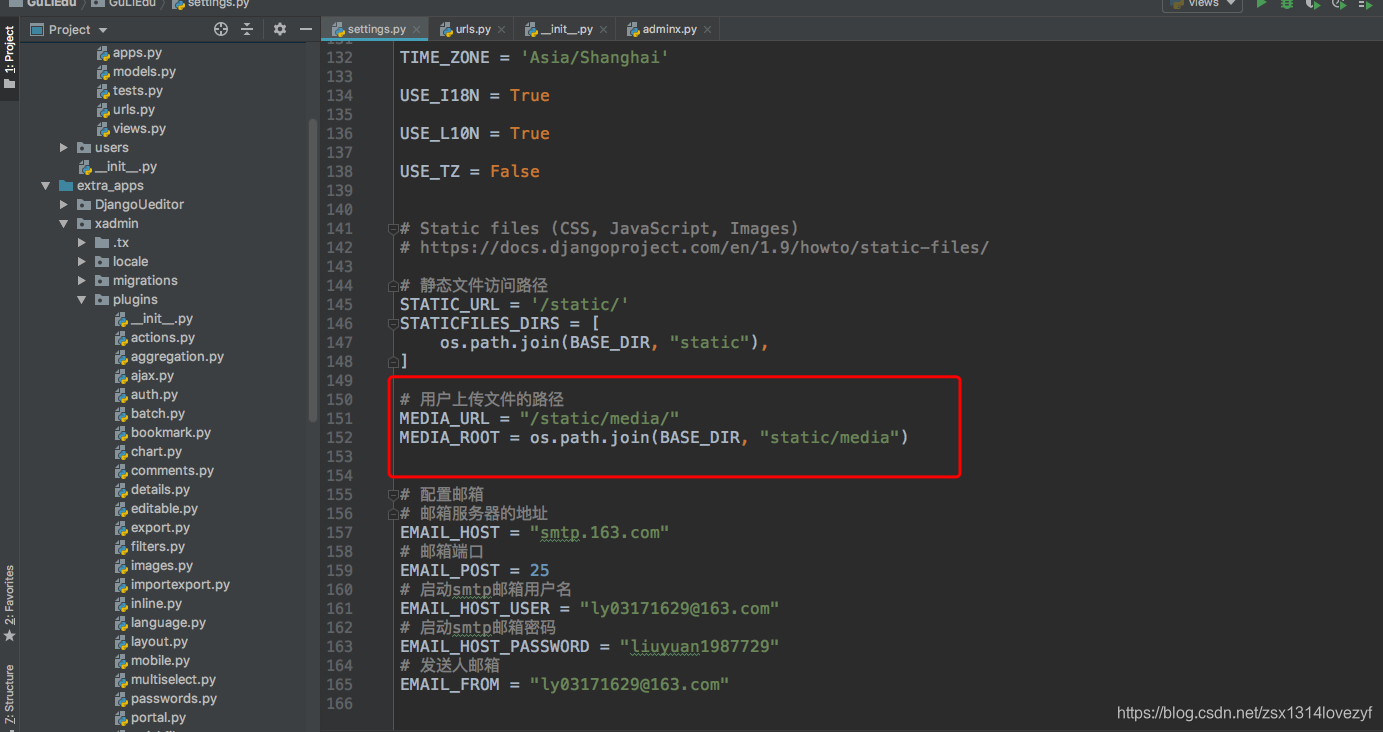Select portal.py in tree

pos(150,718)
